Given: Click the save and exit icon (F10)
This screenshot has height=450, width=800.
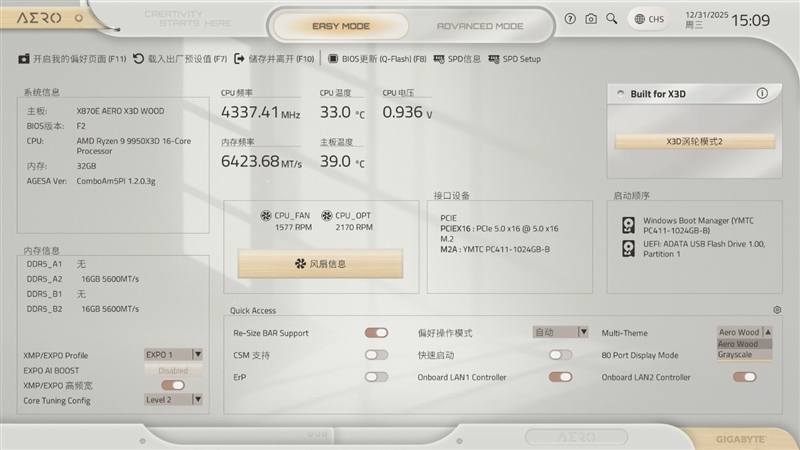Looking at the screenshot, I should (239, 59).
